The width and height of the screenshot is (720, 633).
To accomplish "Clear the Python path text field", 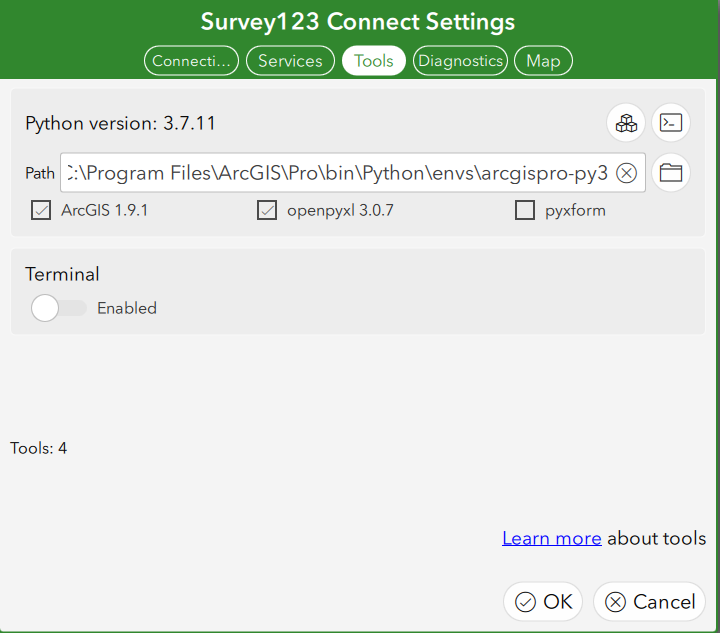I will 626,173.
